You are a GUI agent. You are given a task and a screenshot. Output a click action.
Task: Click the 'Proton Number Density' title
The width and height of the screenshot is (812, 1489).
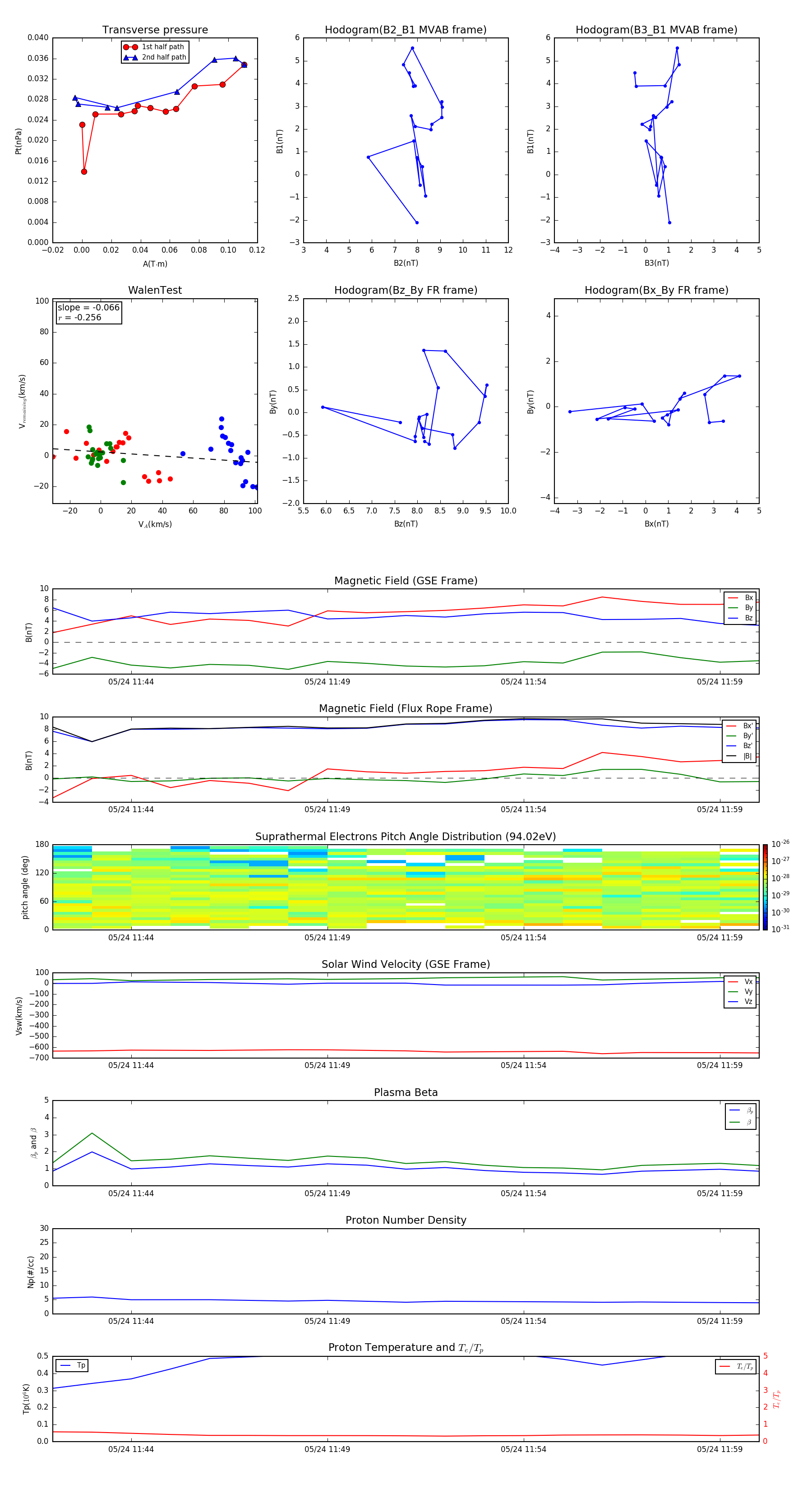(x=406, y=1221)
